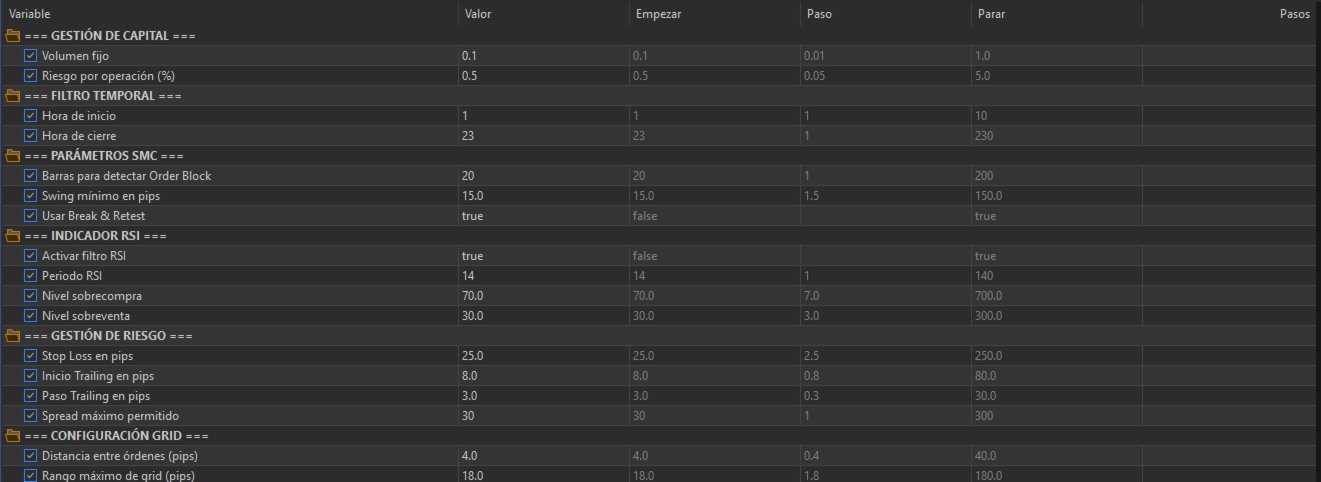Screen dimensions: 1321x482
Task: Click the INDICADOR RSI folder icon
Action: tap(13, 236)
